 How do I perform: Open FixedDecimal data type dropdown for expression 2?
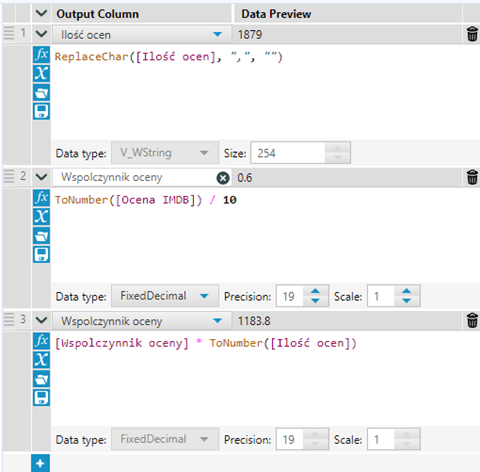(165, 296)
